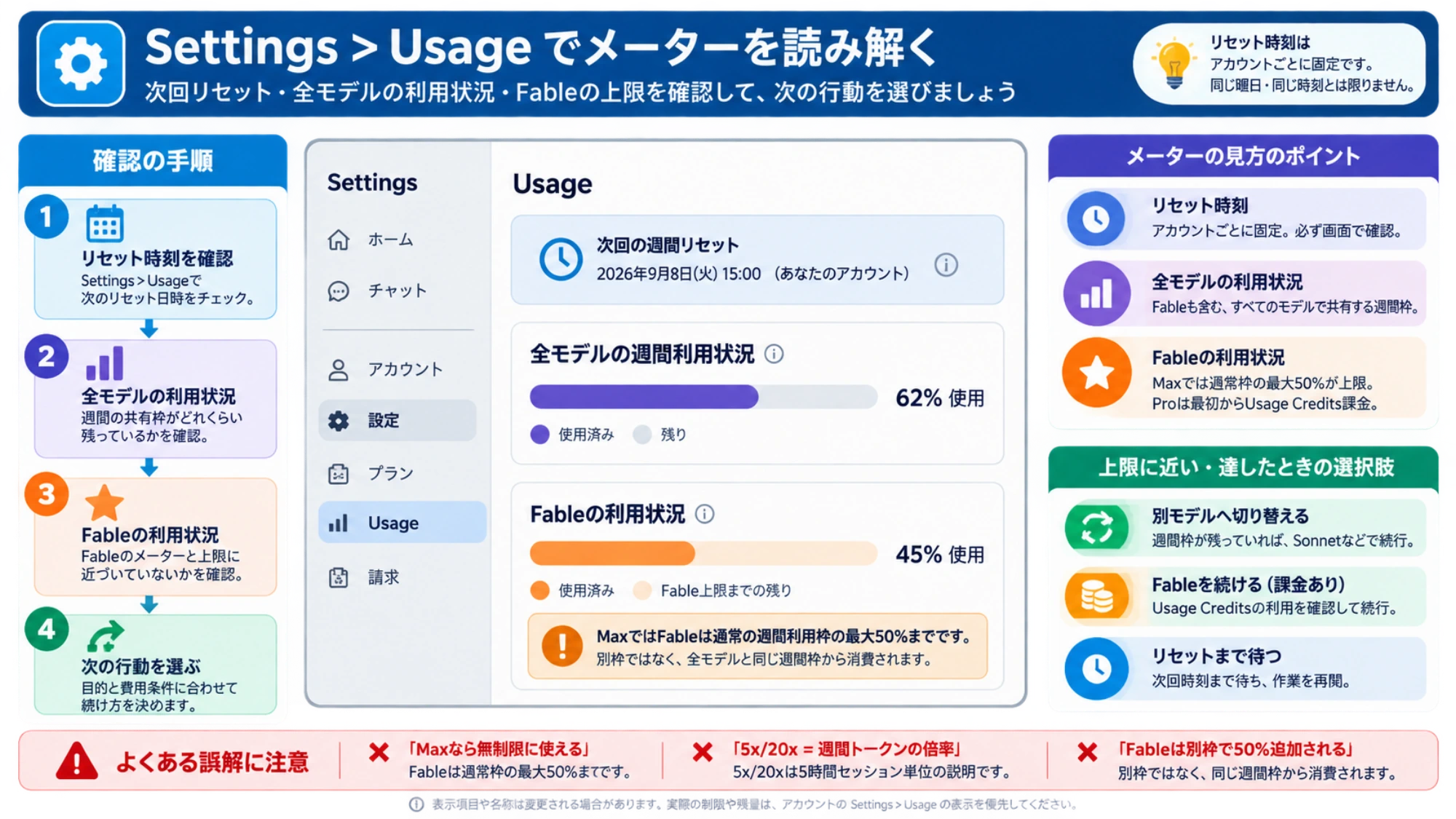Click the 62% 使用 value
This screenshot has height=819, width=1456.
pyautogui.click(x=940, y=397)
